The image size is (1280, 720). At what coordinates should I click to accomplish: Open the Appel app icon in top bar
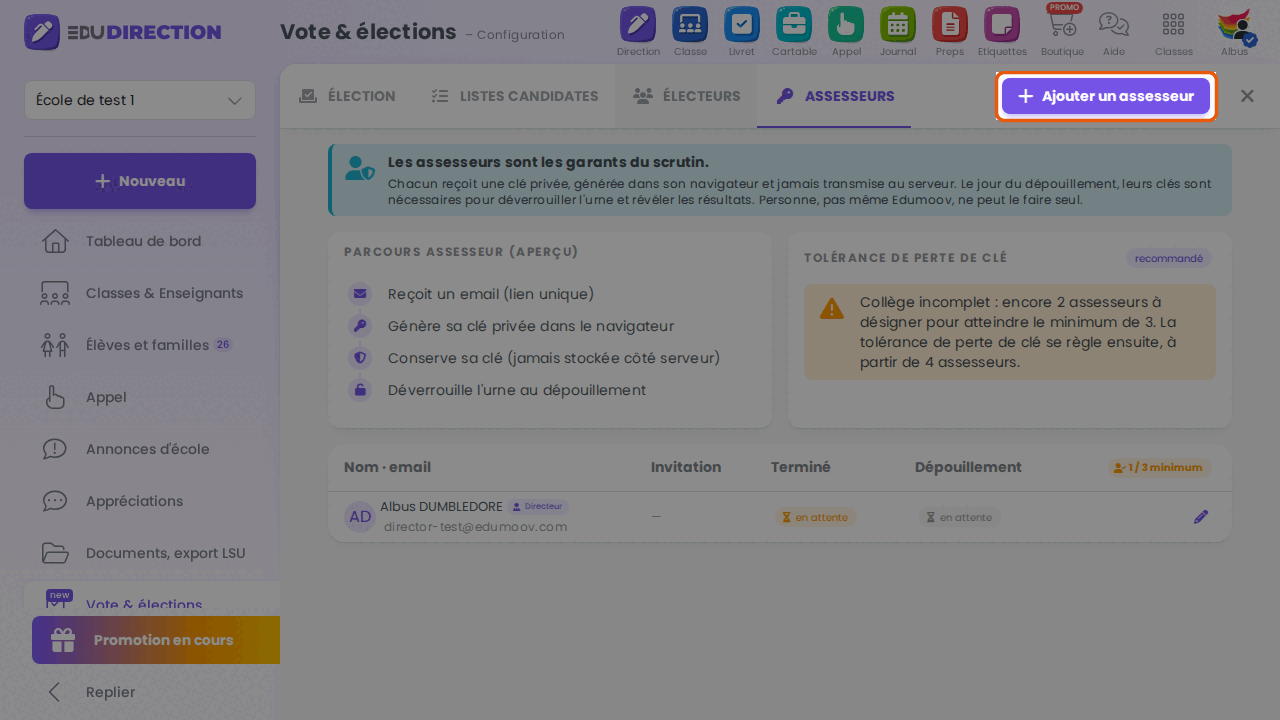point(846,24)
